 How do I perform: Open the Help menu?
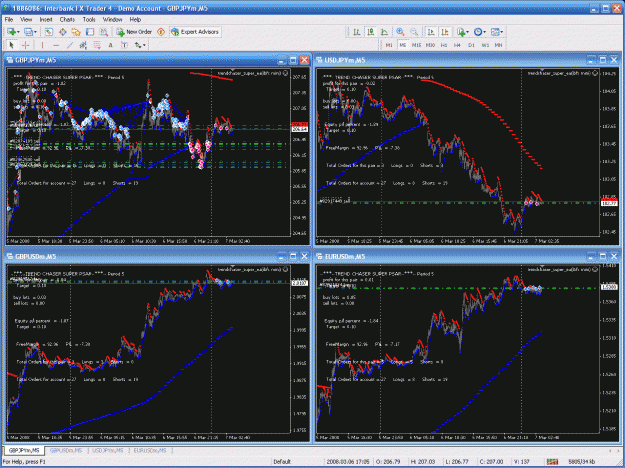click(x=135, y=19)
